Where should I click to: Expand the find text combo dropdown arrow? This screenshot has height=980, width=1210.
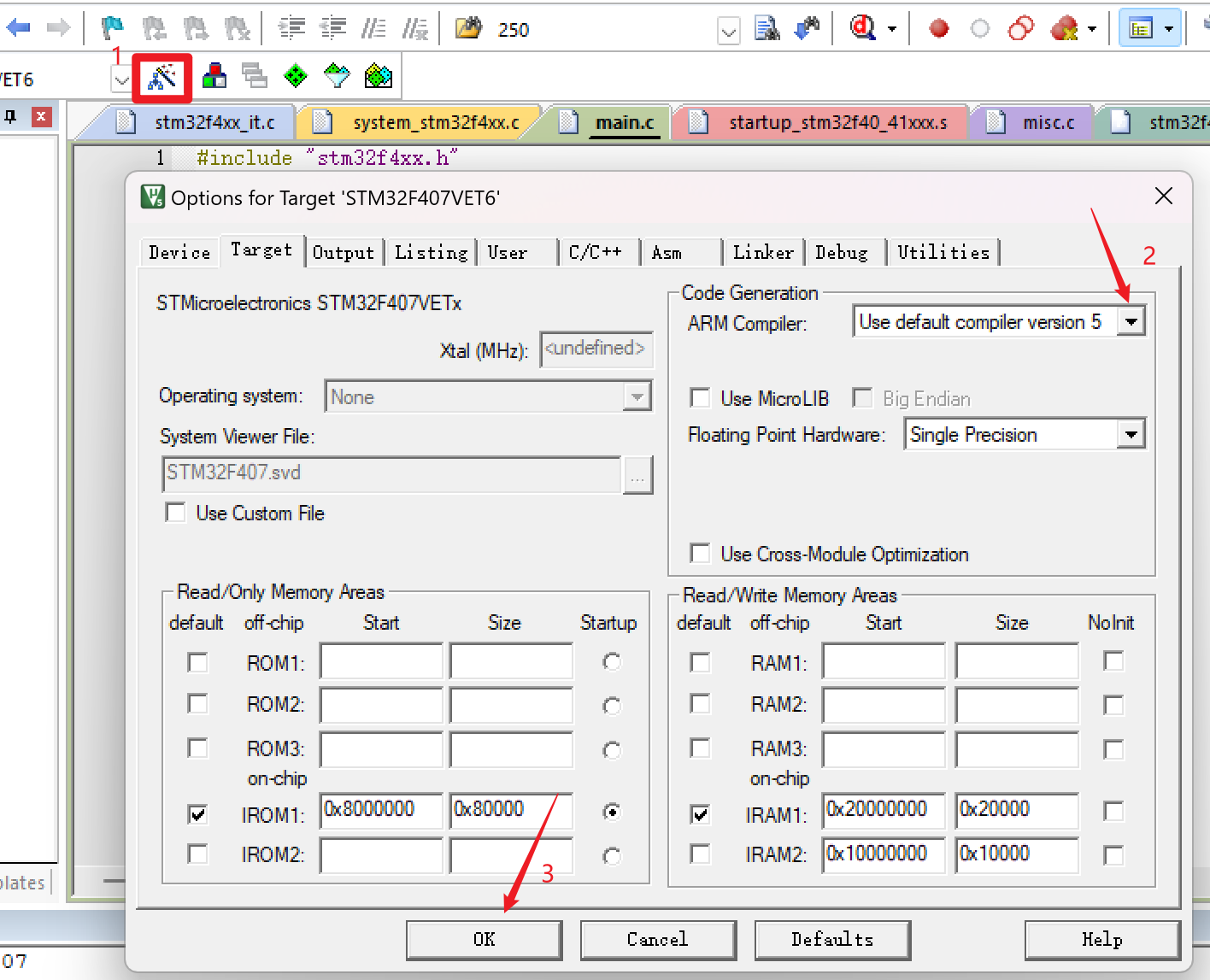728,32
